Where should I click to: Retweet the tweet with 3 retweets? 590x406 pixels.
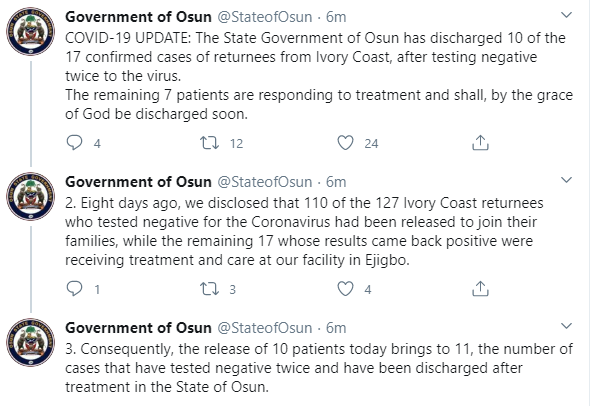209,289
